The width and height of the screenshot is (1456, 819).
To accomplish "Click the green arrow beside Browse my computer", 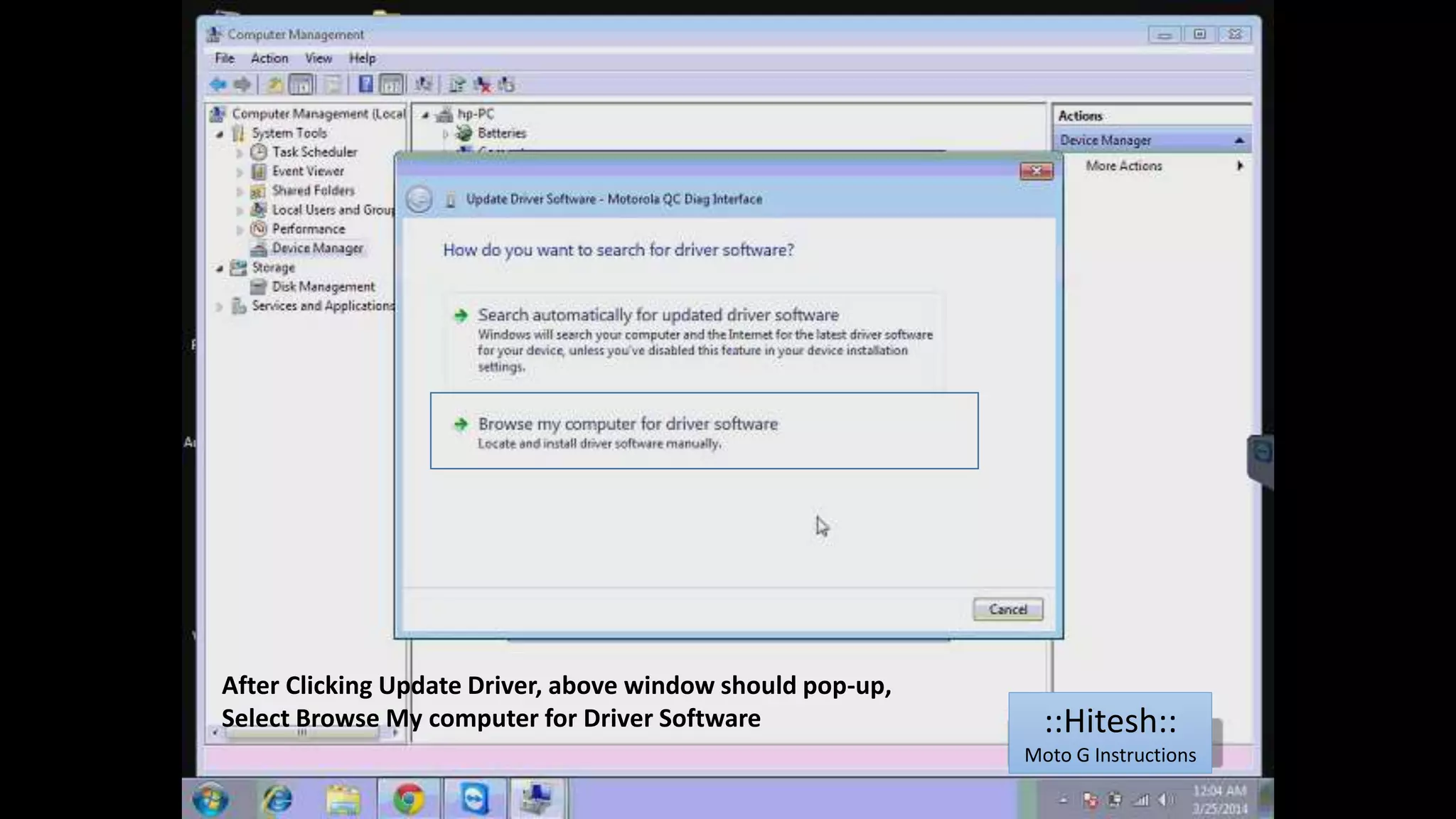I will pyautogui.click(x=461, y=424).
